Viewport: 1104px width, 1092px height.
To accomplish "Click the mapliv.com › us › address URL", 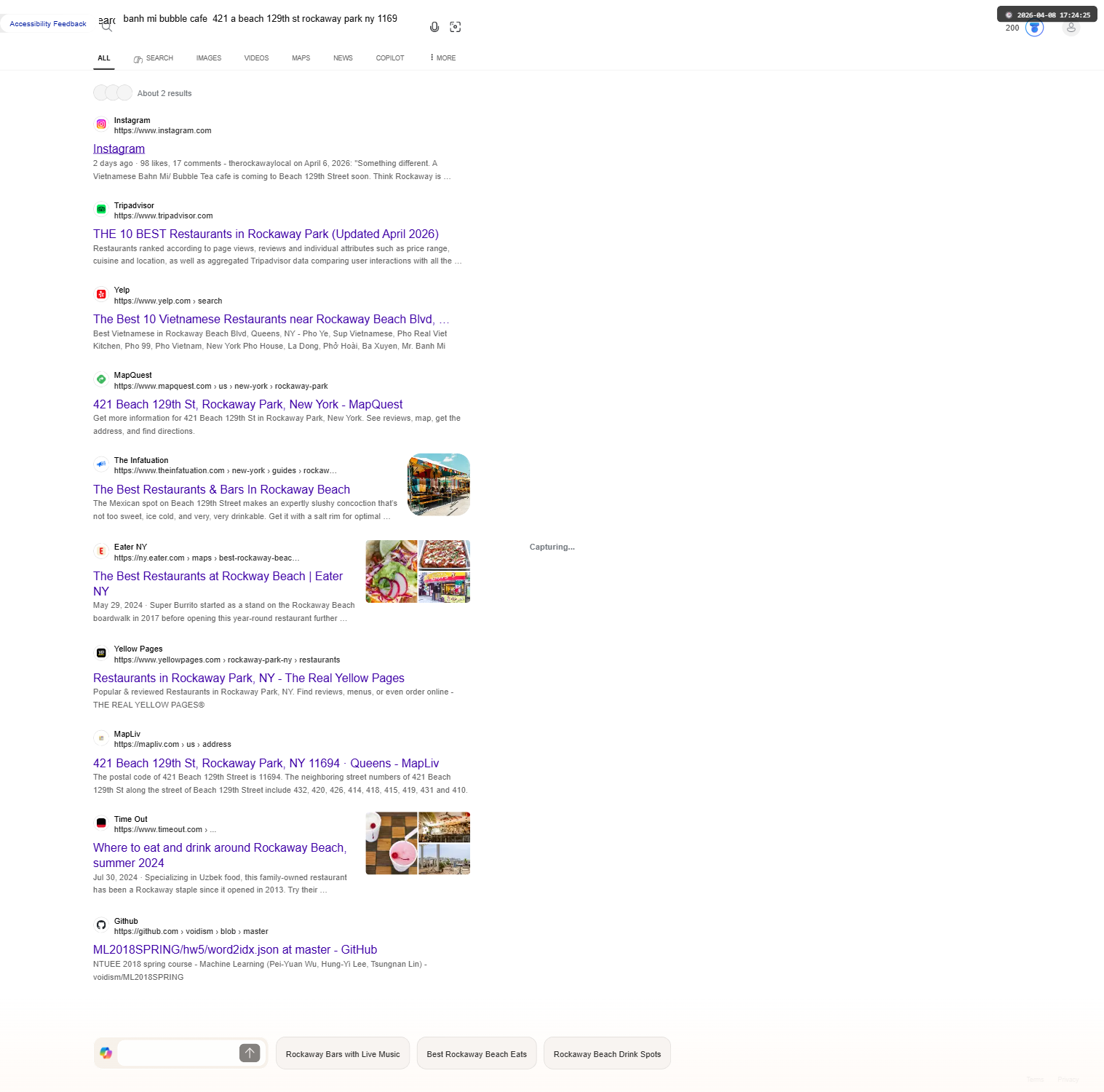I will (172, 745).
